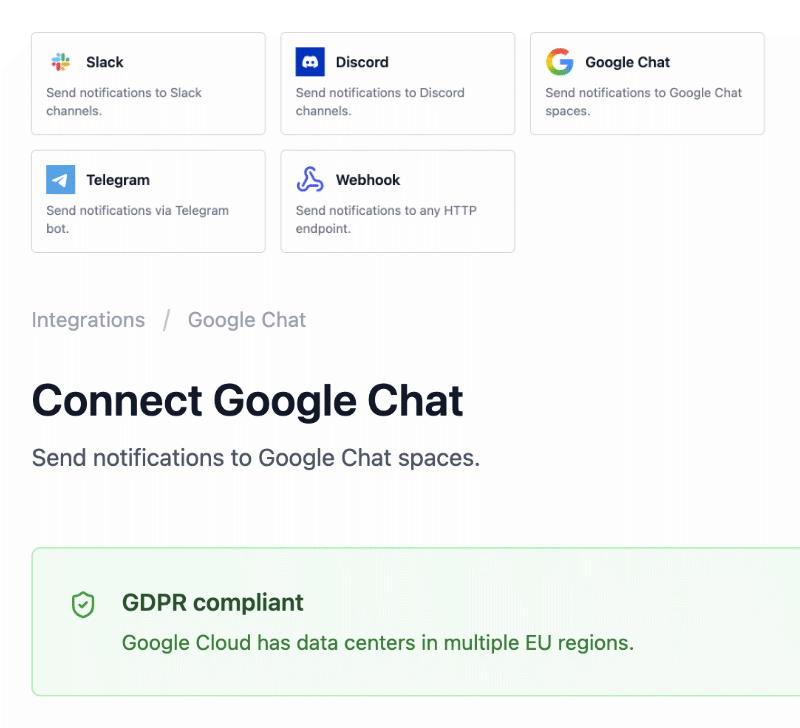
Task: Click "Send notifications via Telegram bot" description
Action: (x=137, y=219)
